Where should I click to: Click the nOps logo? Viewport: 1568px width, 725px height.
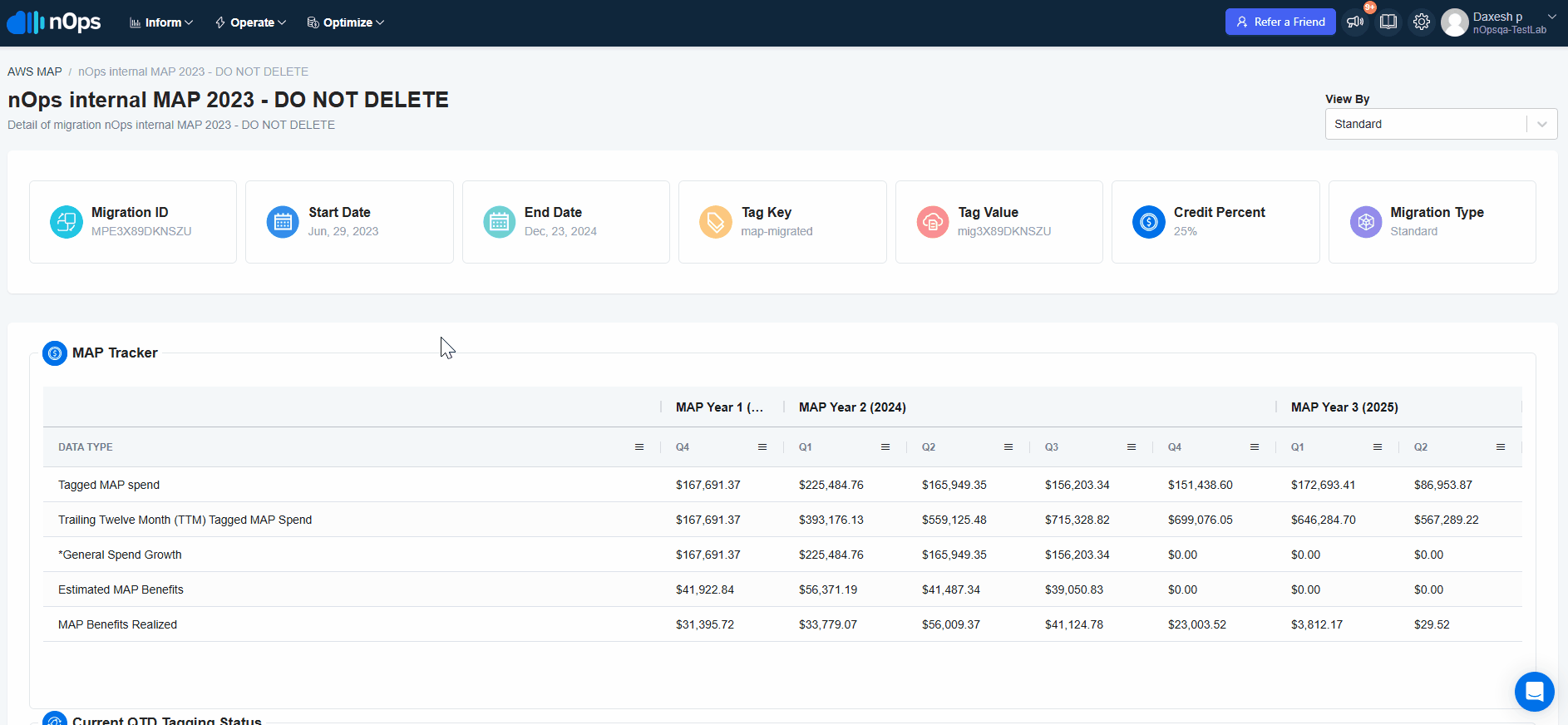coord(54,22)
